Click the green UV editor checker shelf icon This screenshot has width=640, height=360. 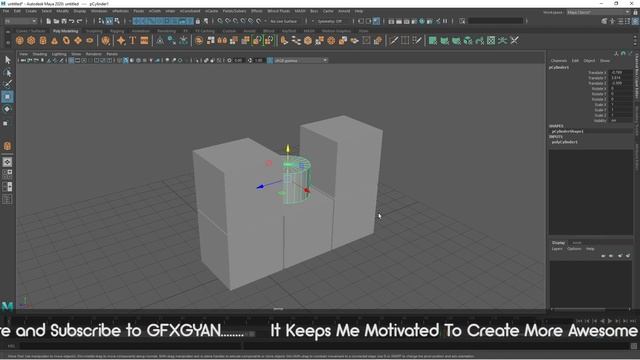click(x=491, y=40)
